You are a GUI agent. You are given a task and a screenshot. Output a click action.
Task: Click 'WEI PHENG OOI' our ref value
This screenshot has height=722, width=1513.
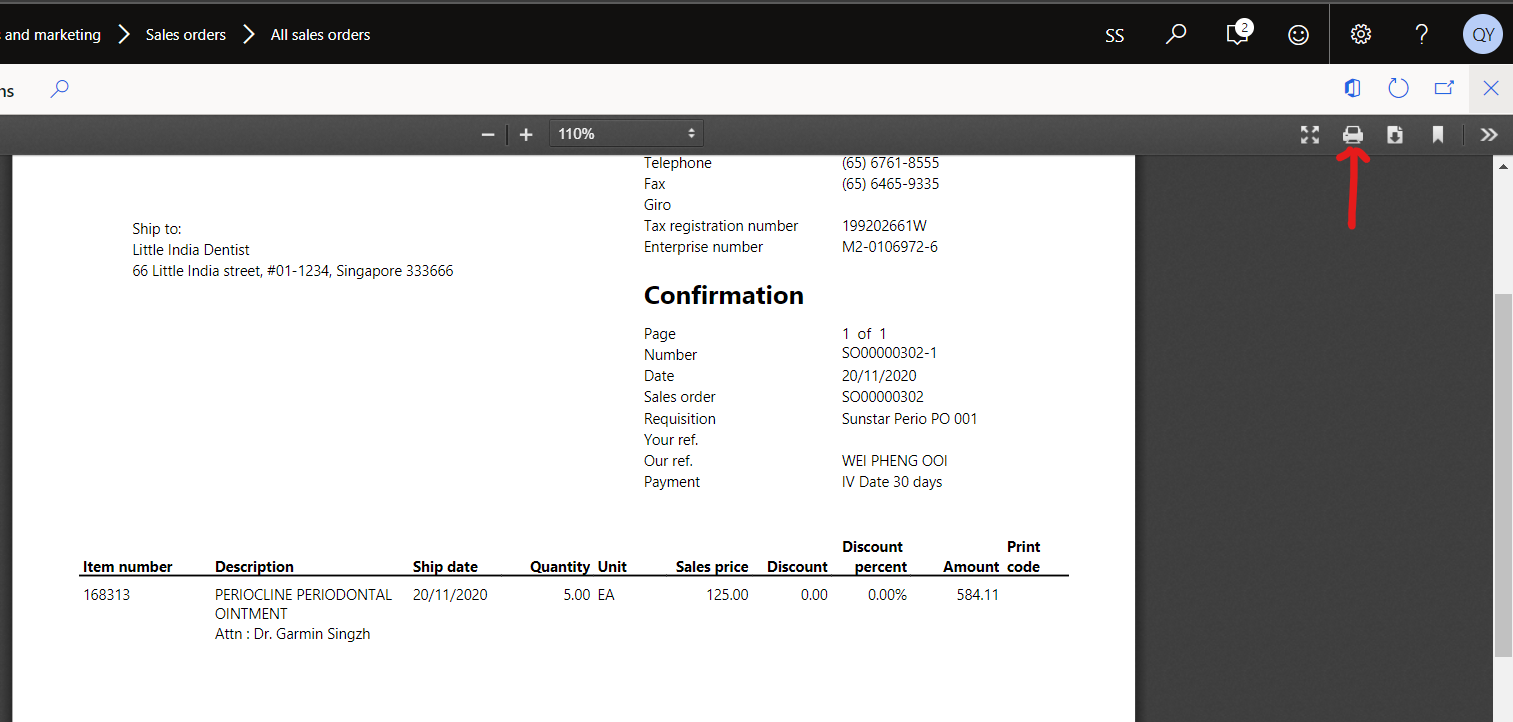click(894, 461)
